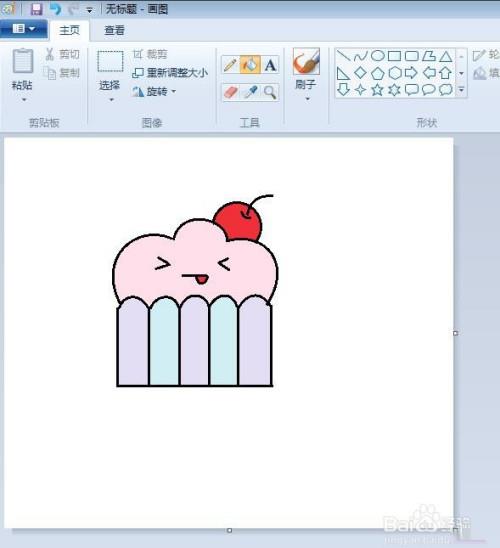Select the Pencil tool
This screenshot has height=548, width=500.
(x=230, y=65)
